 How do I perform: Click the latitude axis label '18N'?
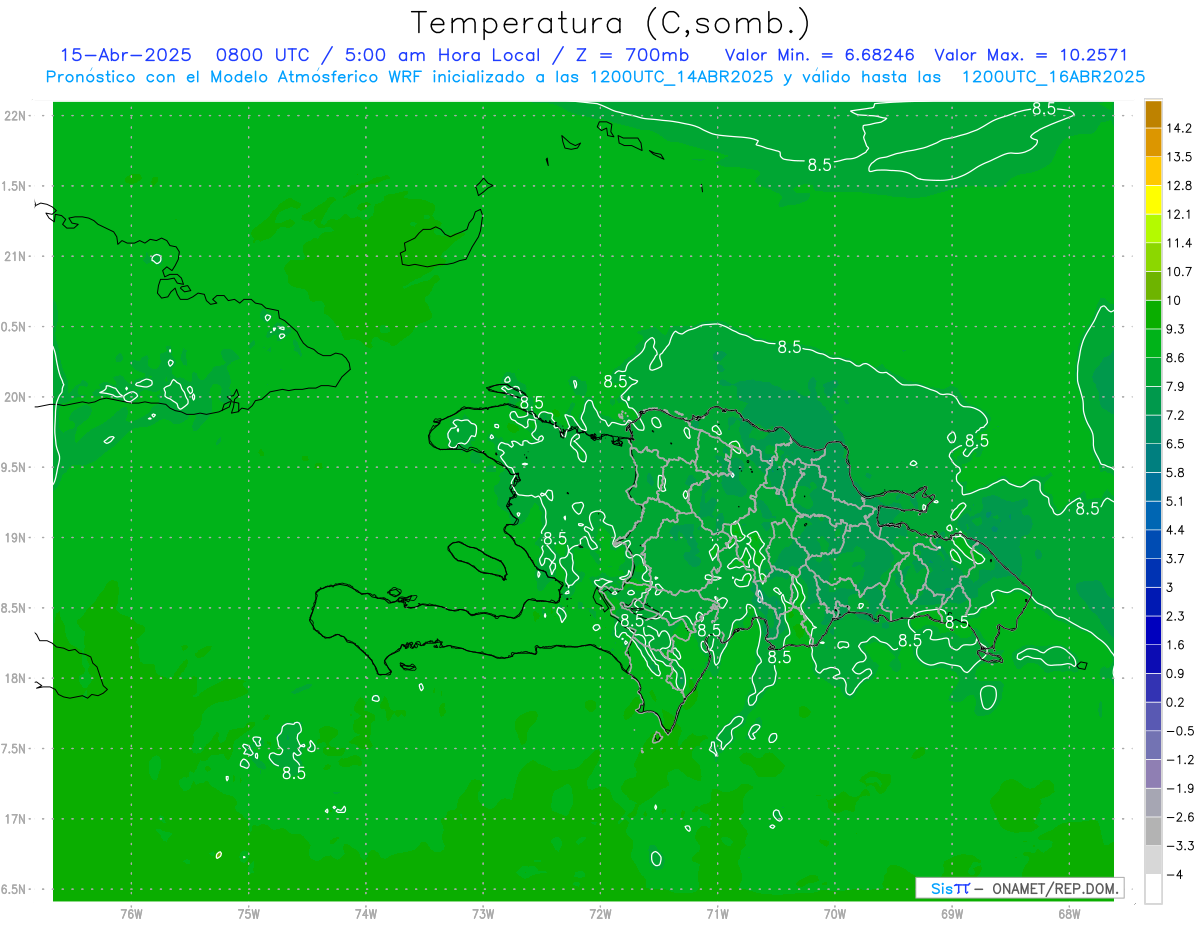(16, 679)
